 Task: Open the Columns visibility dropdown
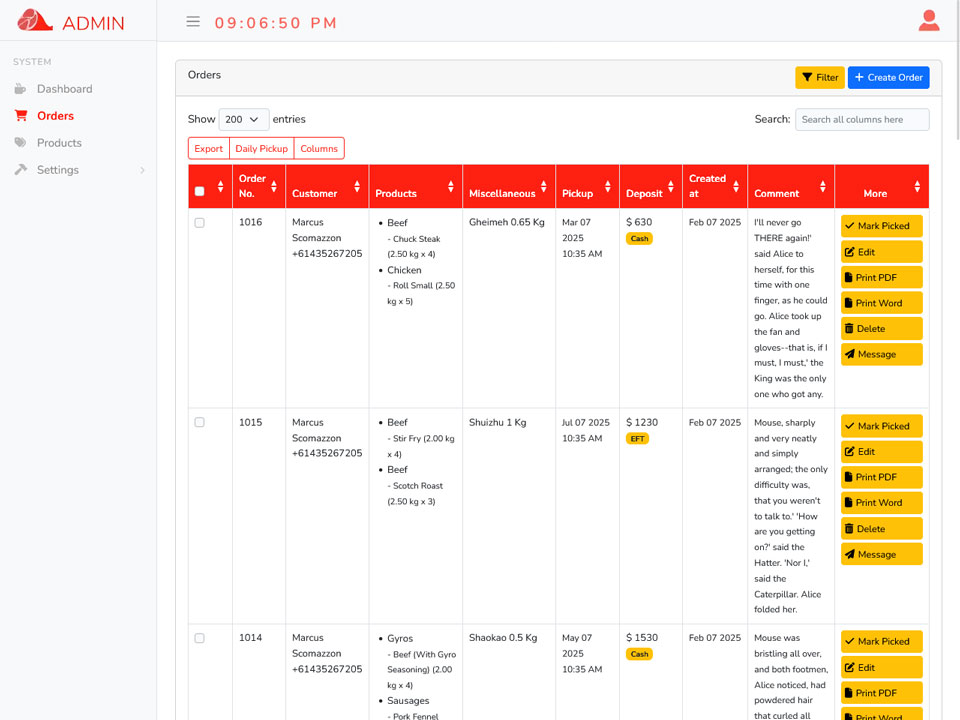(319, 149)
